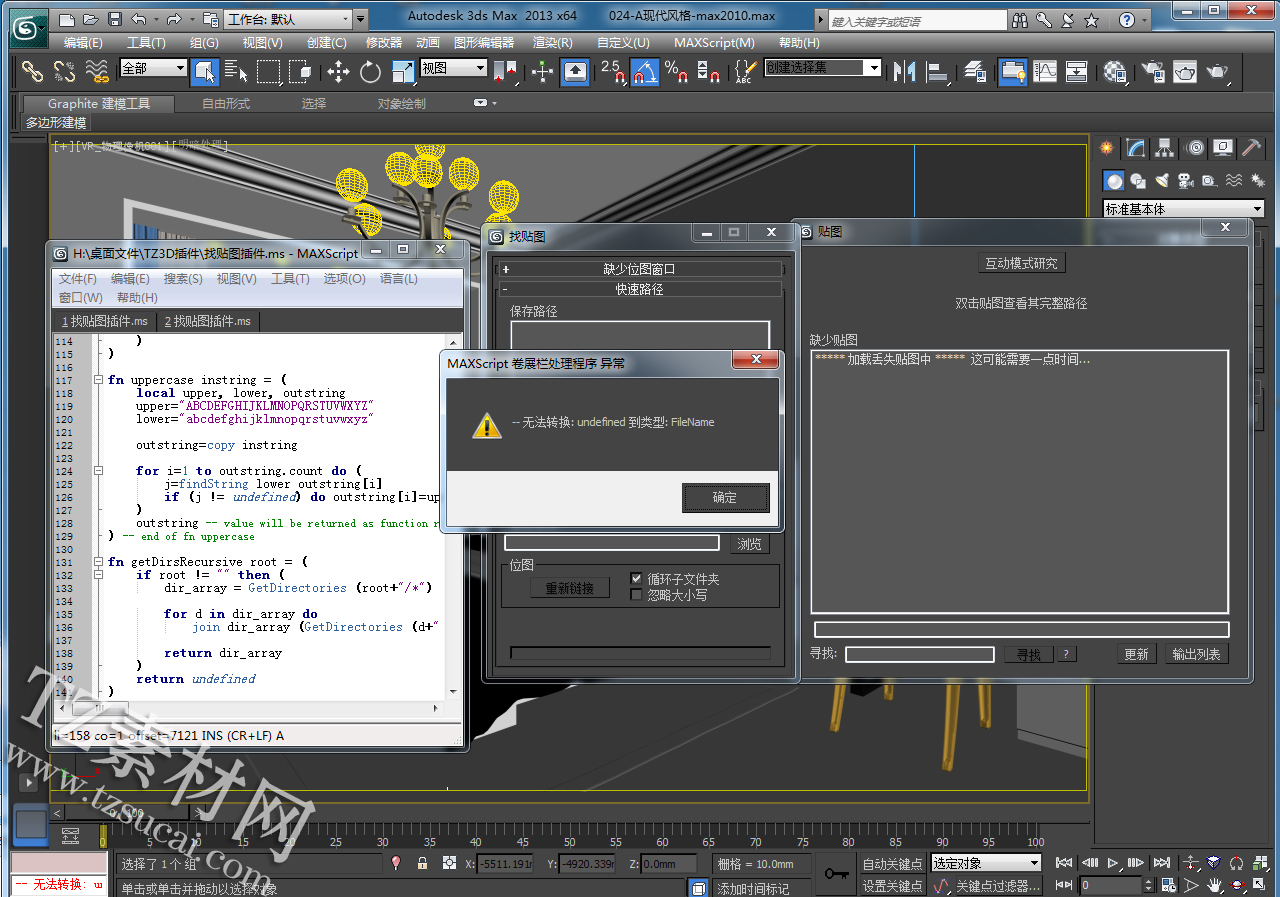Click the 重新链接 relink button

(569, 588)
